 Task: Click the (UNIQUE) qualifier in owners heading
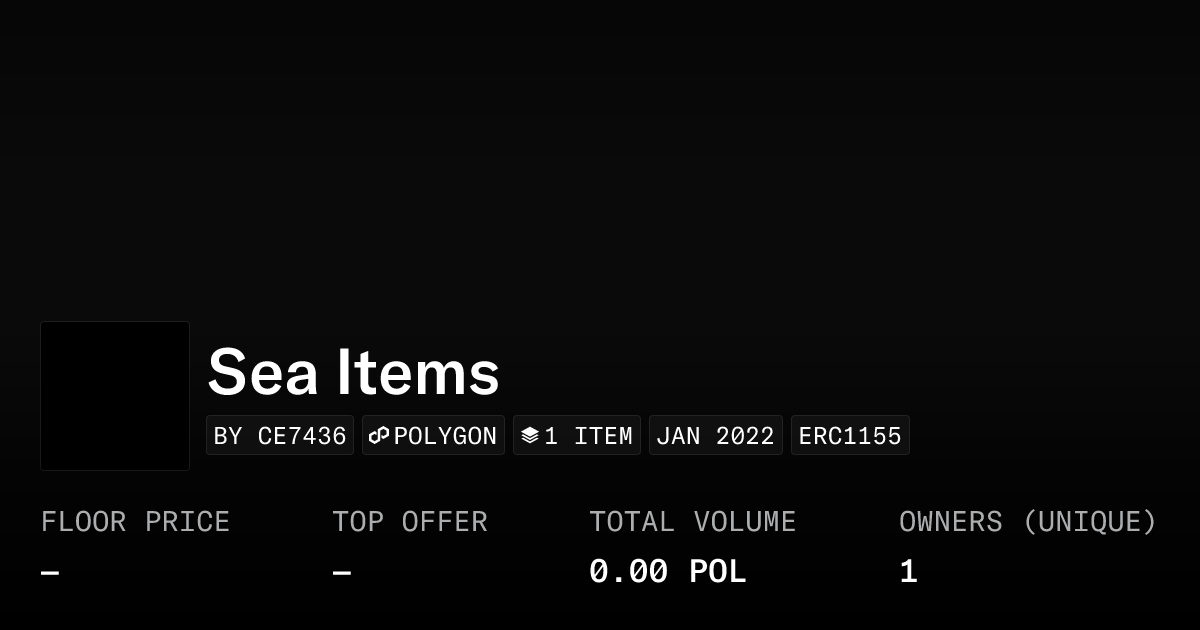coord(1089,522)
